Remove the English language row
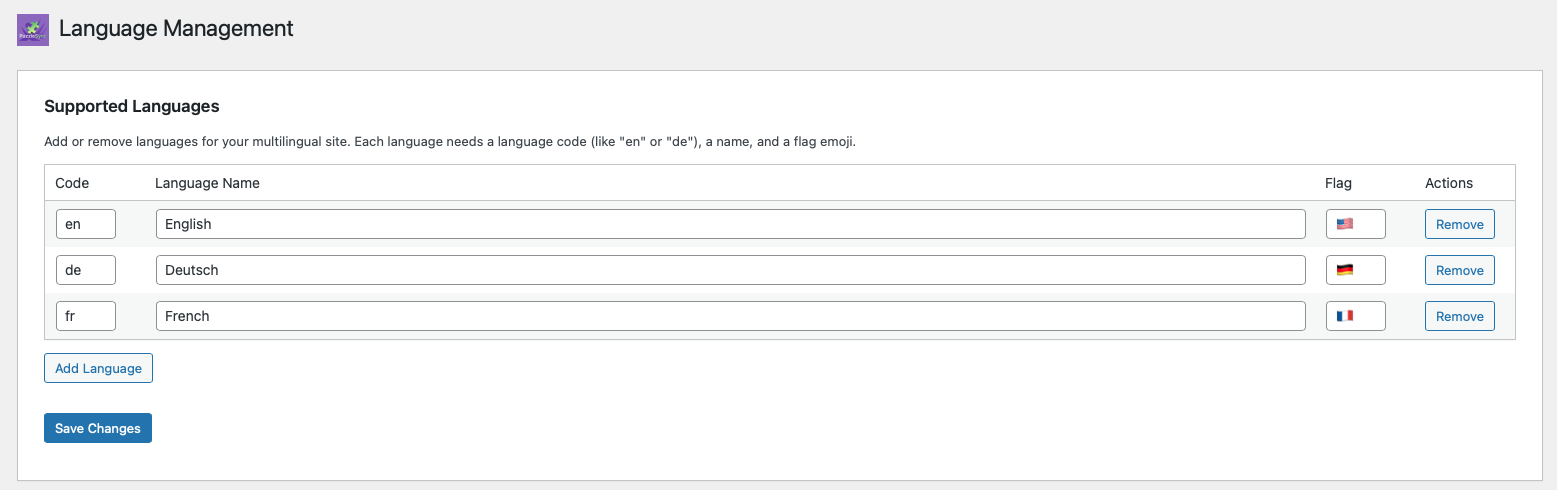 pyautogui.click(x=1460, y=224)
